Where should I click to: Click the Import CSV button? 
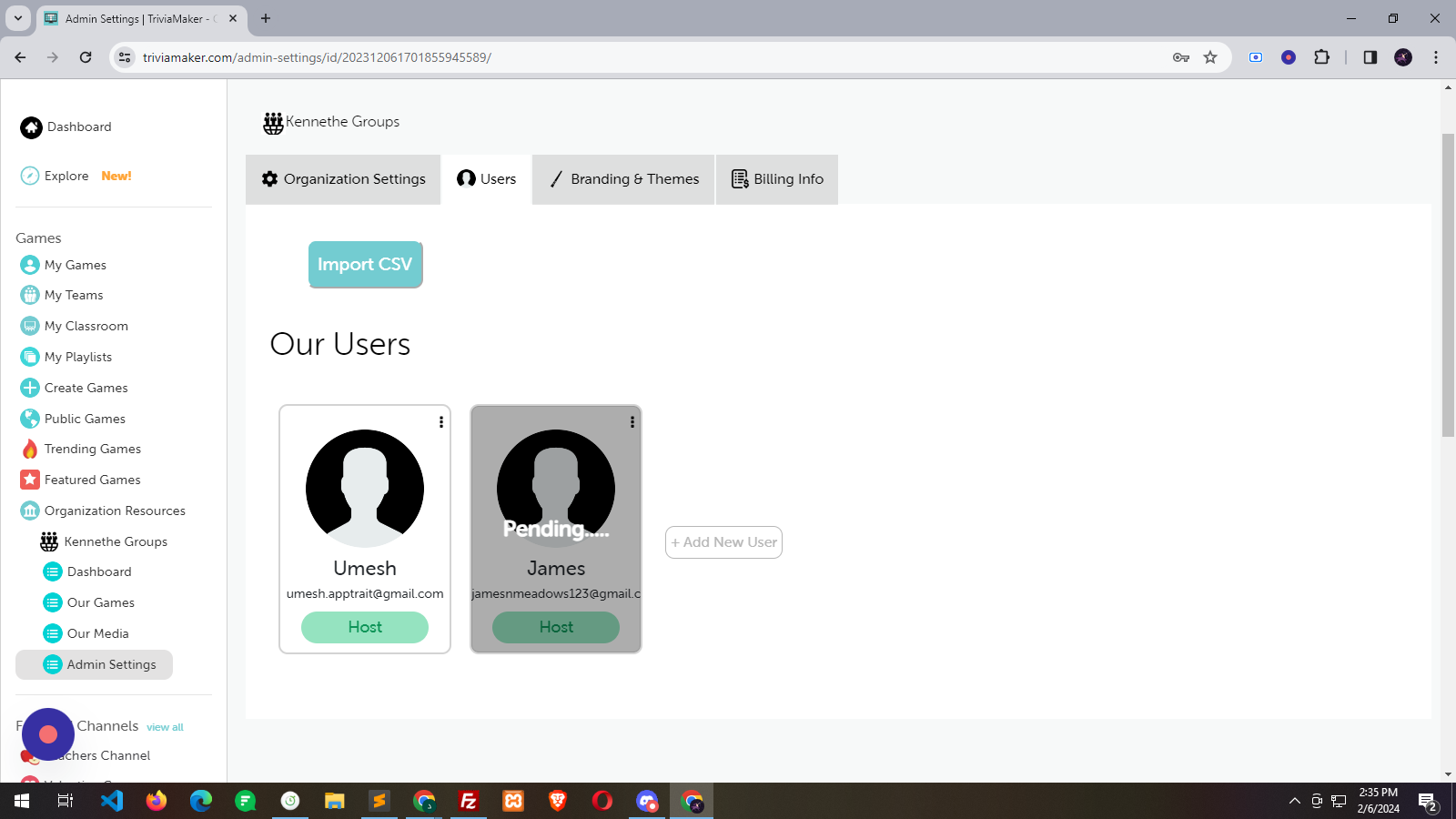[365, 265]
